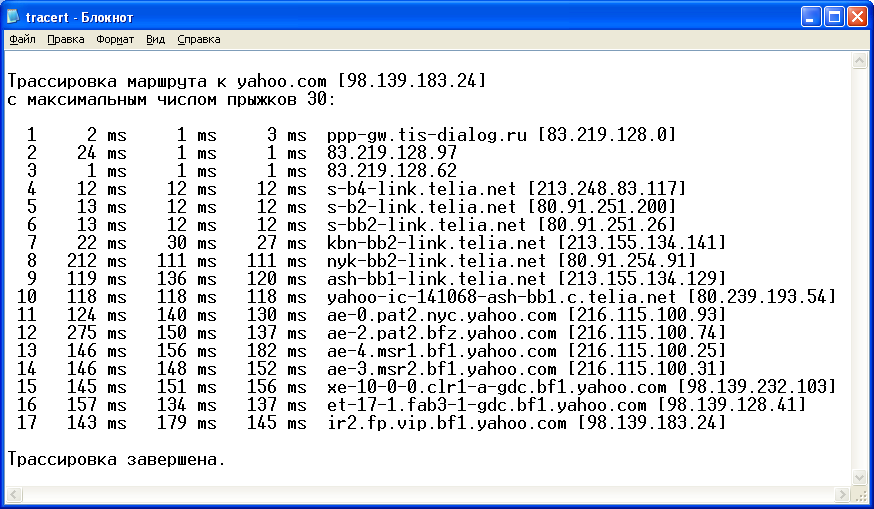
Task: Click the line 'с максимальным числом прыжков 30:'
Action: pyautogui.click(x=172, y=100)
